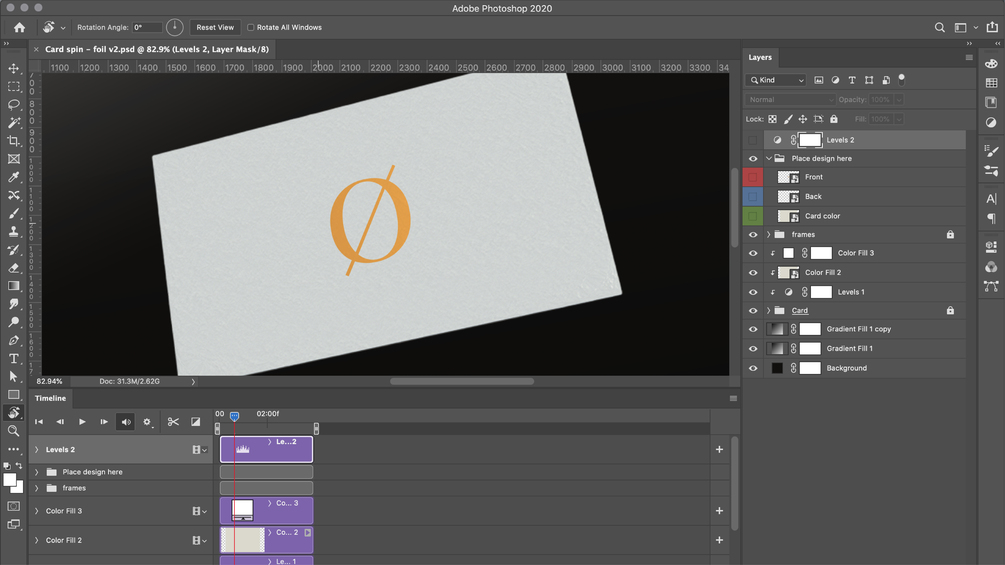
Task: Add media to Levels 2 track
Action: point(719,450)
